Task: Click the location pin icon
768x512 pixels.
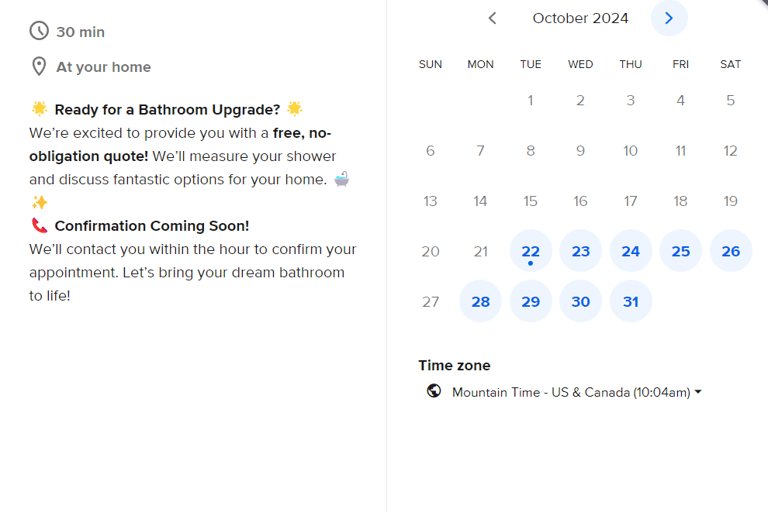Action: (x=39, y=67)
